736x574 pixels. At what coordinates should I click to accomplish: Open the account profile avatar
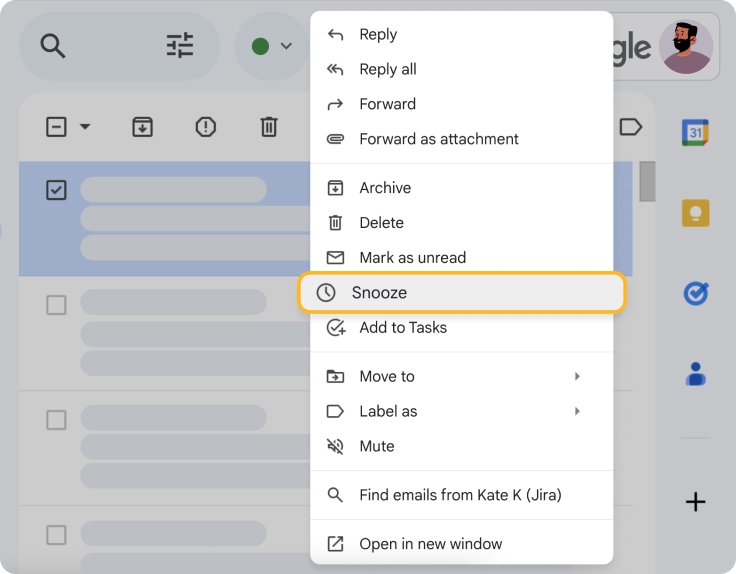click(x=686, y=46)
